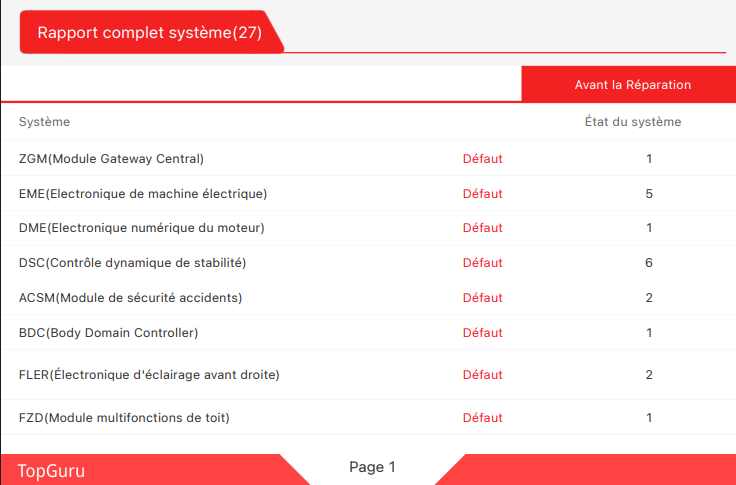Viewport: 736px width, 485px height.
Task: Select FZD Module multifonctions de toit
Action: click(x=124, y=418)
